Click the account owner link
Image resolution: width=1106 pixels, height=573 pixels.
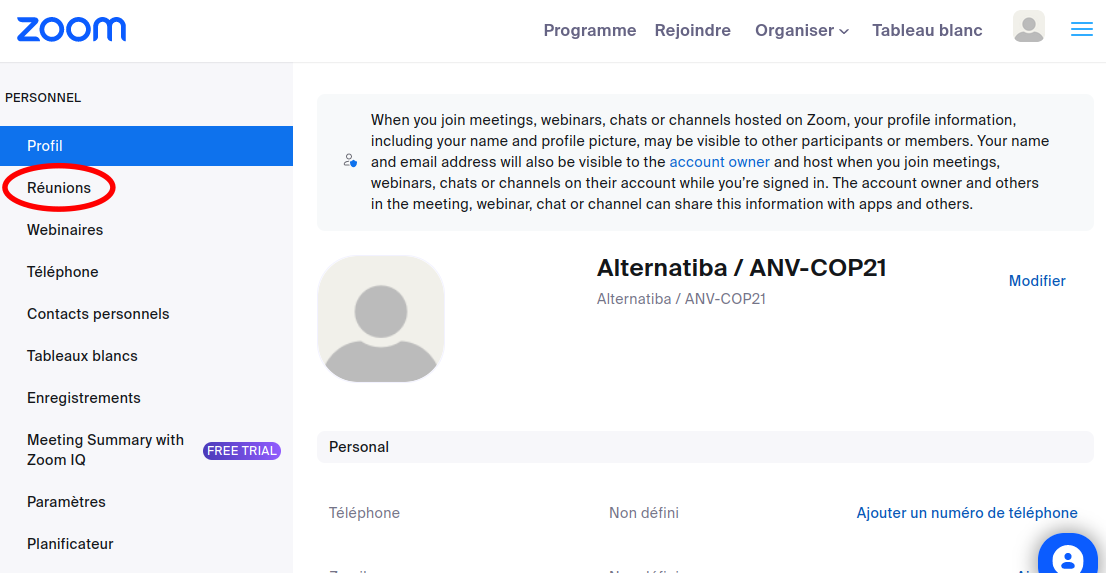pos(719,162)
